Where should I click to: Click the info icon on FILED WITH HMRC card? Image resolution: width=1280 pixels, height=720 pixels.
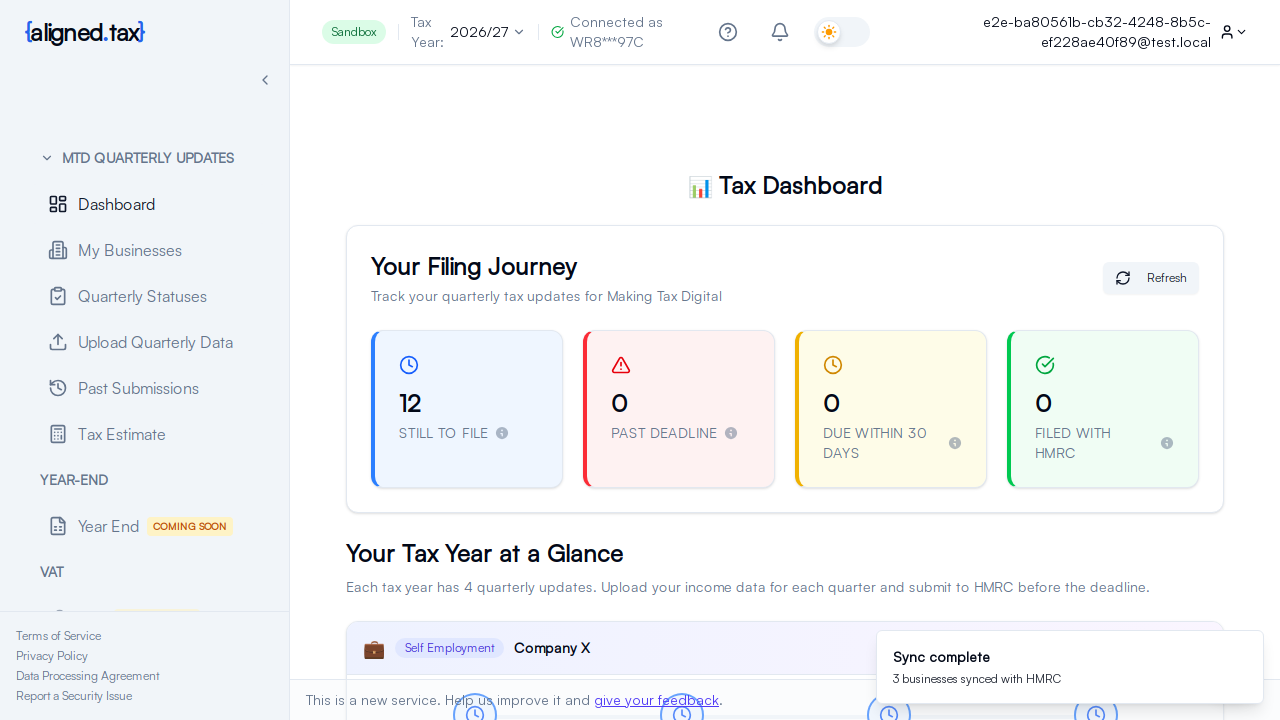(x=1166, y=443)
